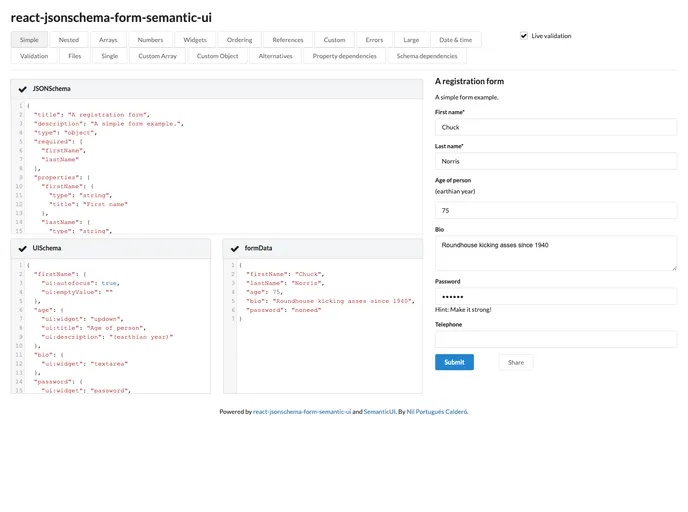Click the "ui:autofocus": true line
This screenshot has width=688, height=512.
80,283
